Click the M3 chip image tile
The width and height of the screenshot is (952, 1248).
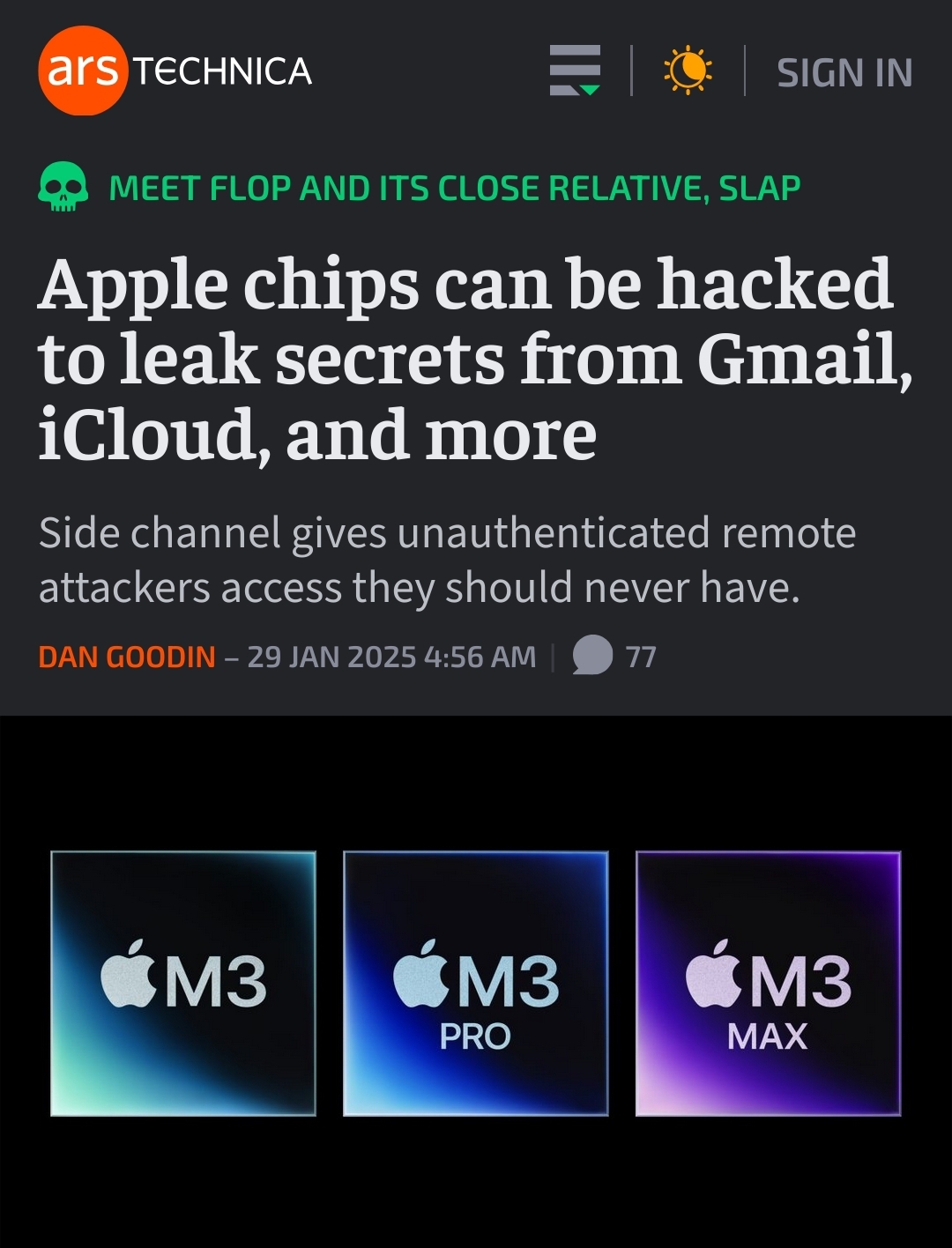(183, 984)
